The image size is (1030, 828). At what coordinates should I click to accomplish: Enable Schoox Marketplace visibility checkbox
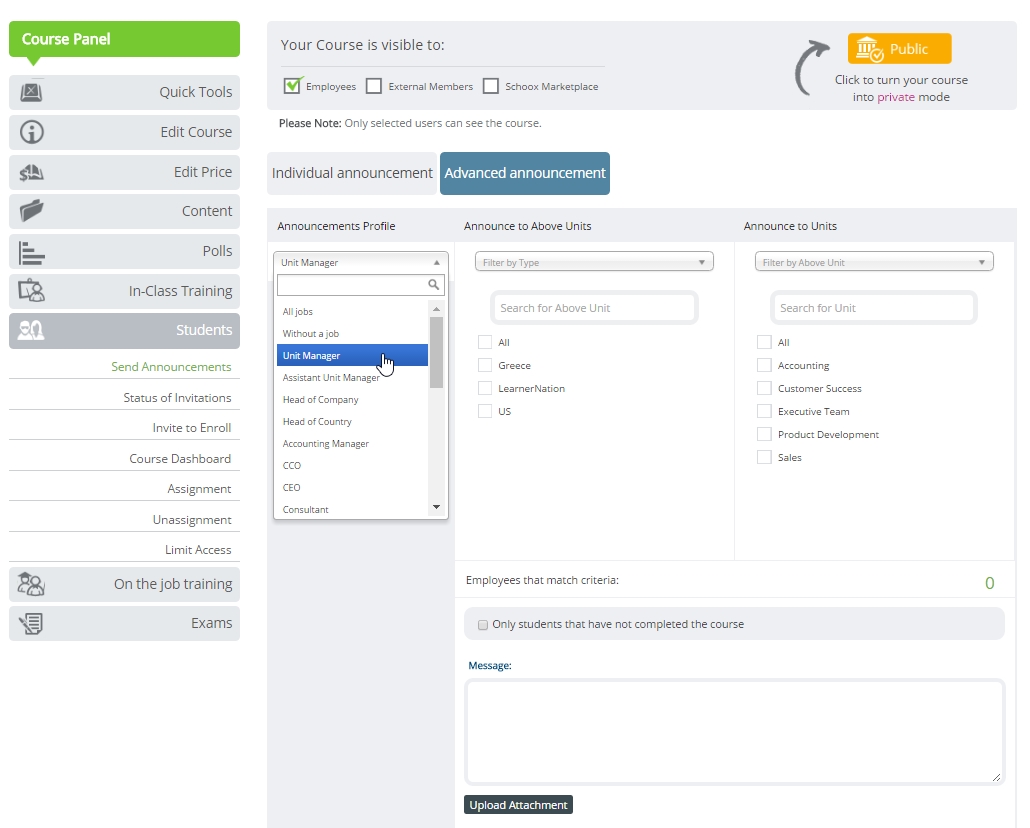pyautogui.click(x=491, y=86)
